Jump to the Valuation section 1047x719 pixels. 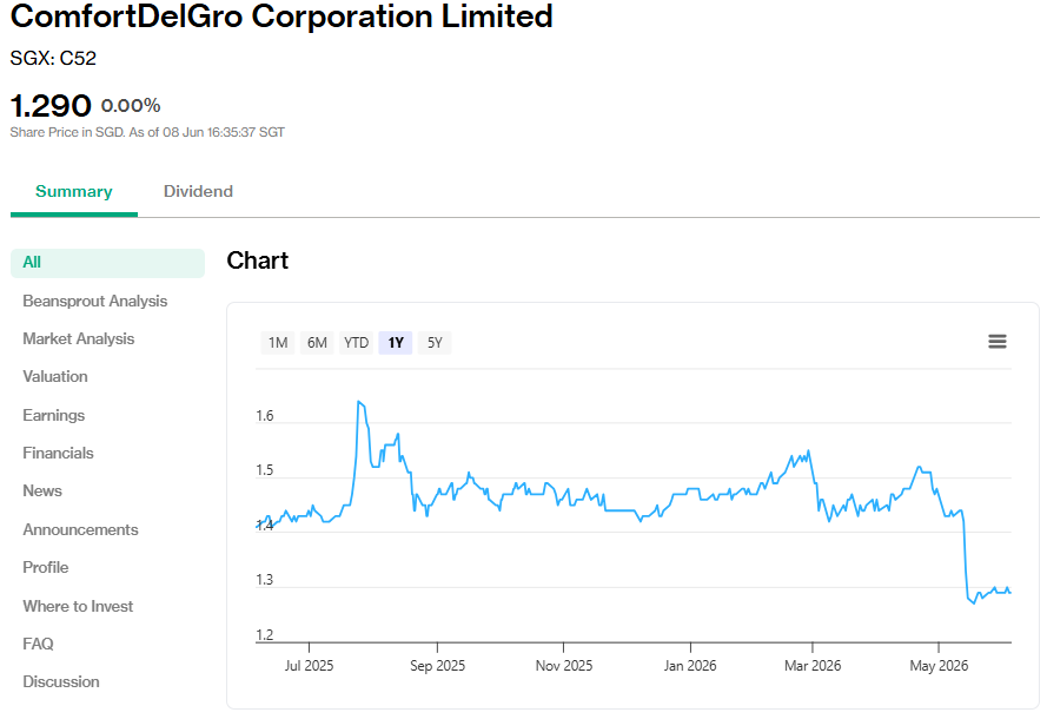click(x=55, y=377)
